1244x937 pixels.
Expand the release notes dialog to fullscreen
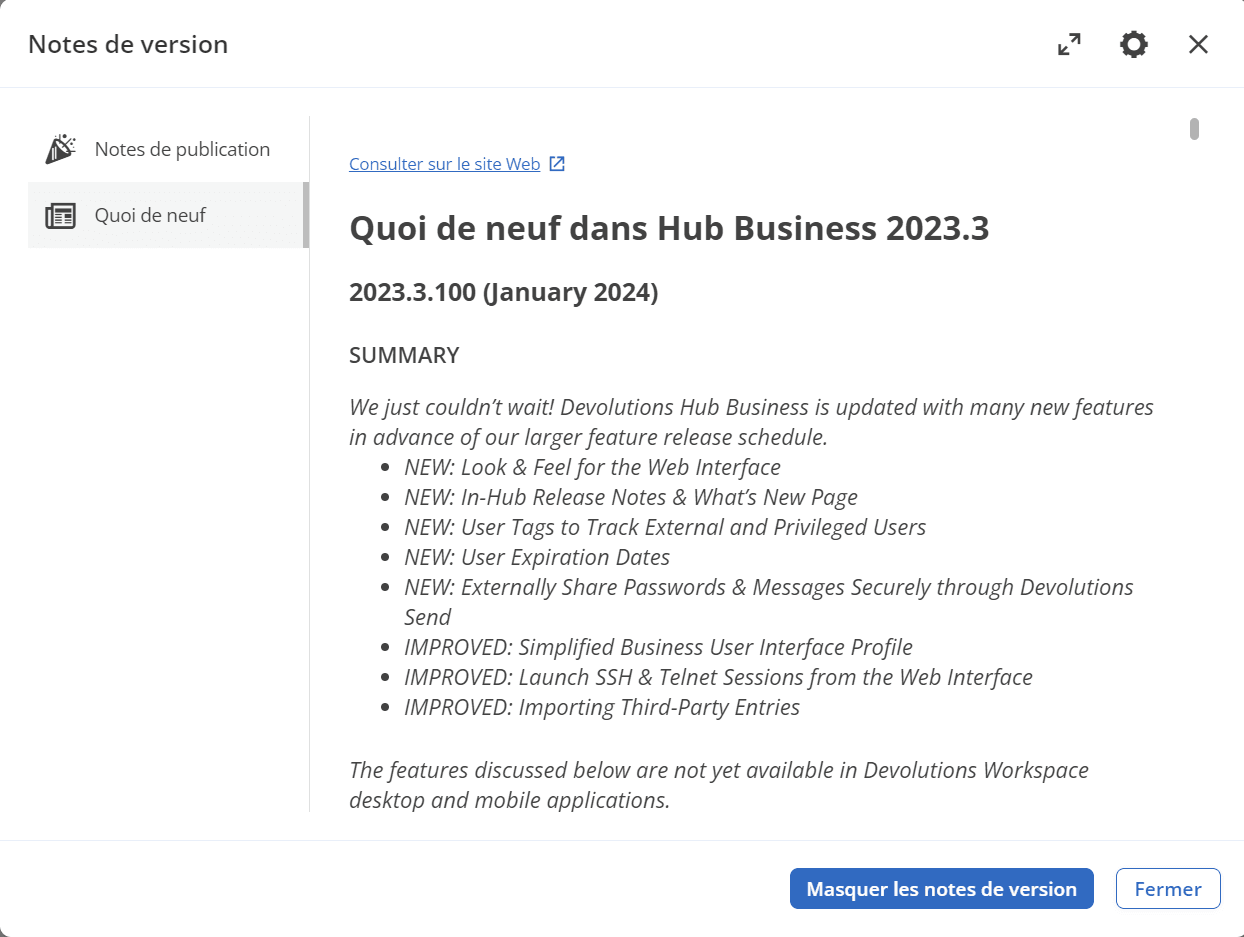coord(1069,45)
